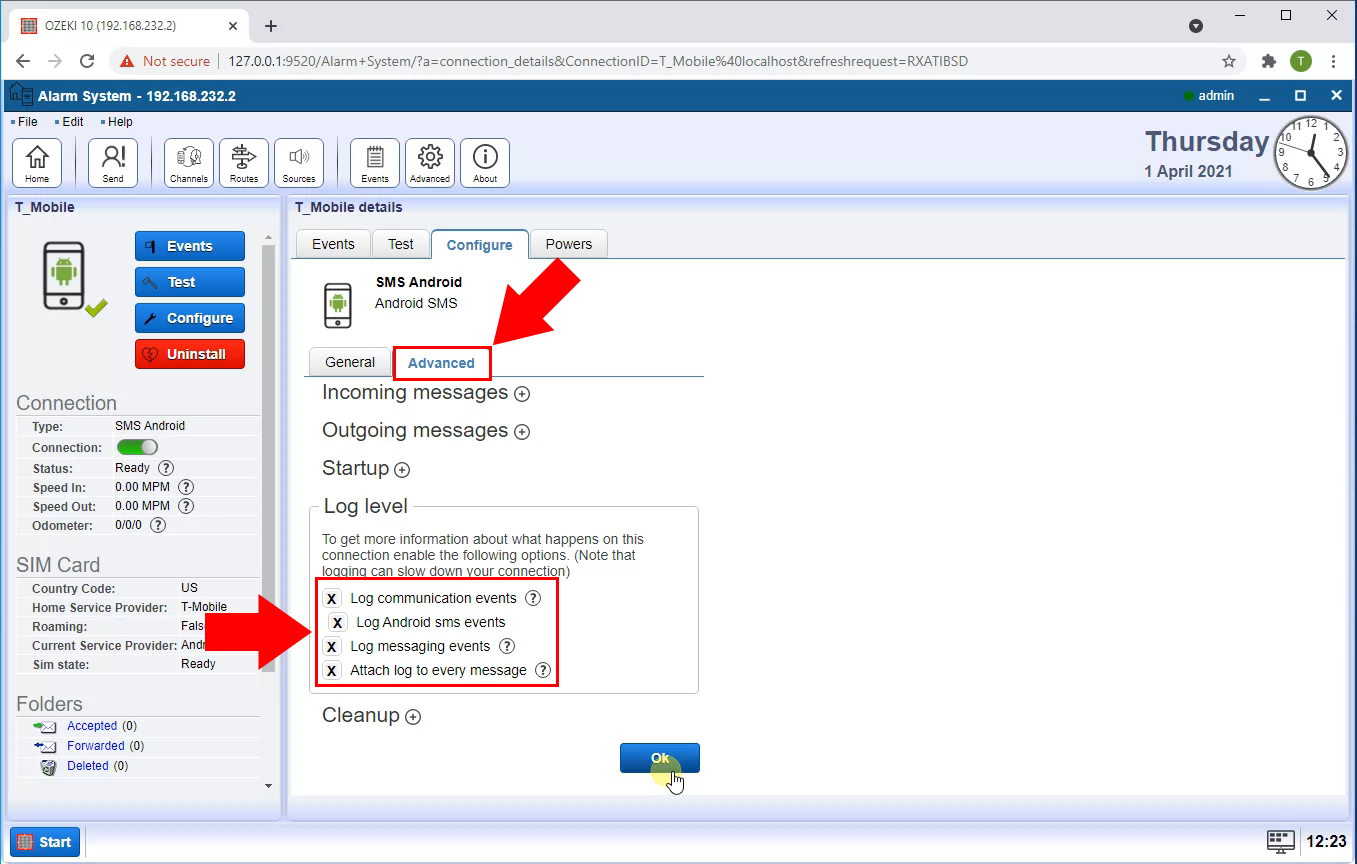Click the left panel scrollbar down arrow
The width and height of the screenshot is (1357, 864).
268,786
